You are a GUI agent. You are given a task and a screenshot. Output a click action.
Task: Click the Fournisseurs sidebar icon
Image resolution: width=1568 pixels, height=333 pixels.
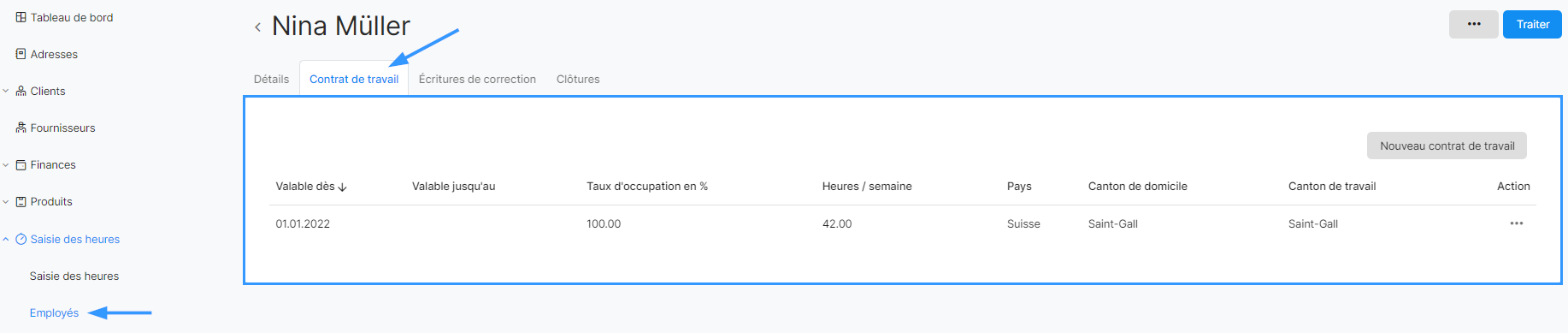click(21, 128)
